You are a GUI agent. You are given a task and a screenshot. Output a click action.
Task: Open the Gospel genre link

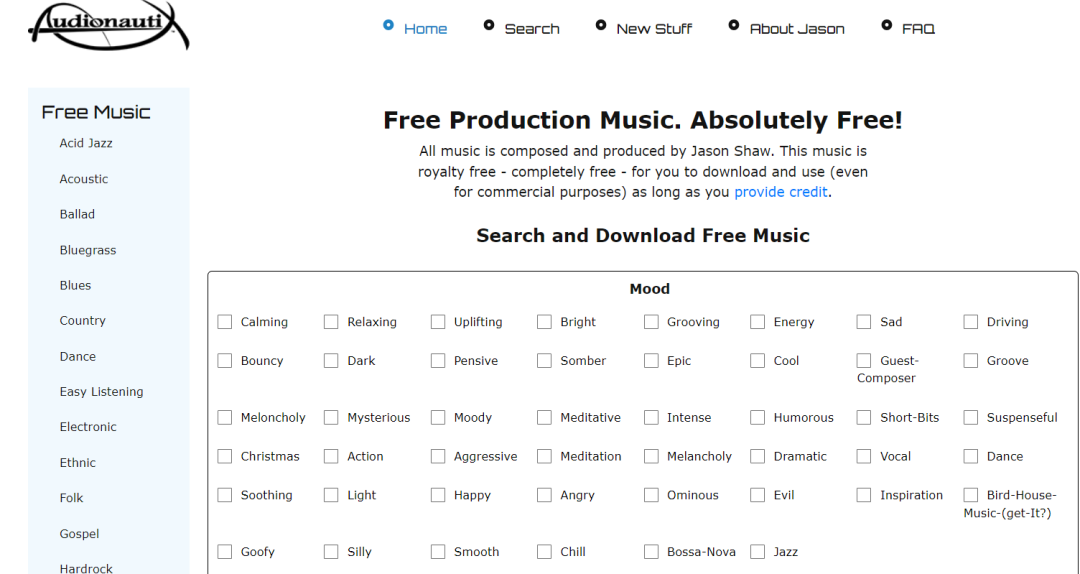79,534
